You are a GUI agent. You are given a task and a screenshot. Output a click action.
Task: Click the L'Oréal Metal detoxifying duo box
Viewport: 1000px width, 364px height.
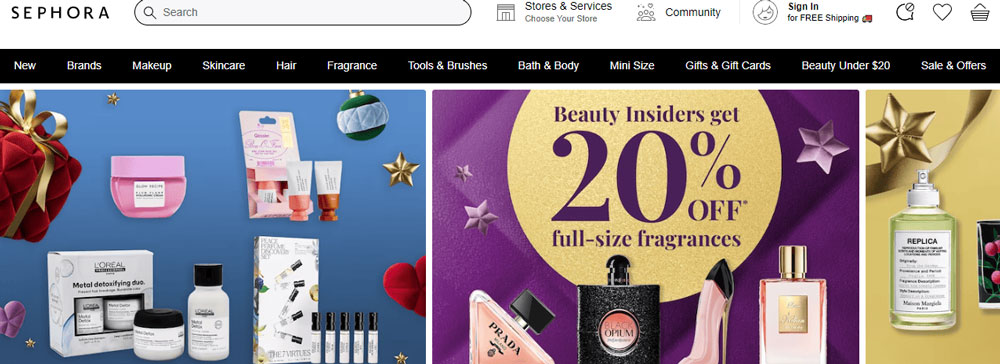coord(100,302)
